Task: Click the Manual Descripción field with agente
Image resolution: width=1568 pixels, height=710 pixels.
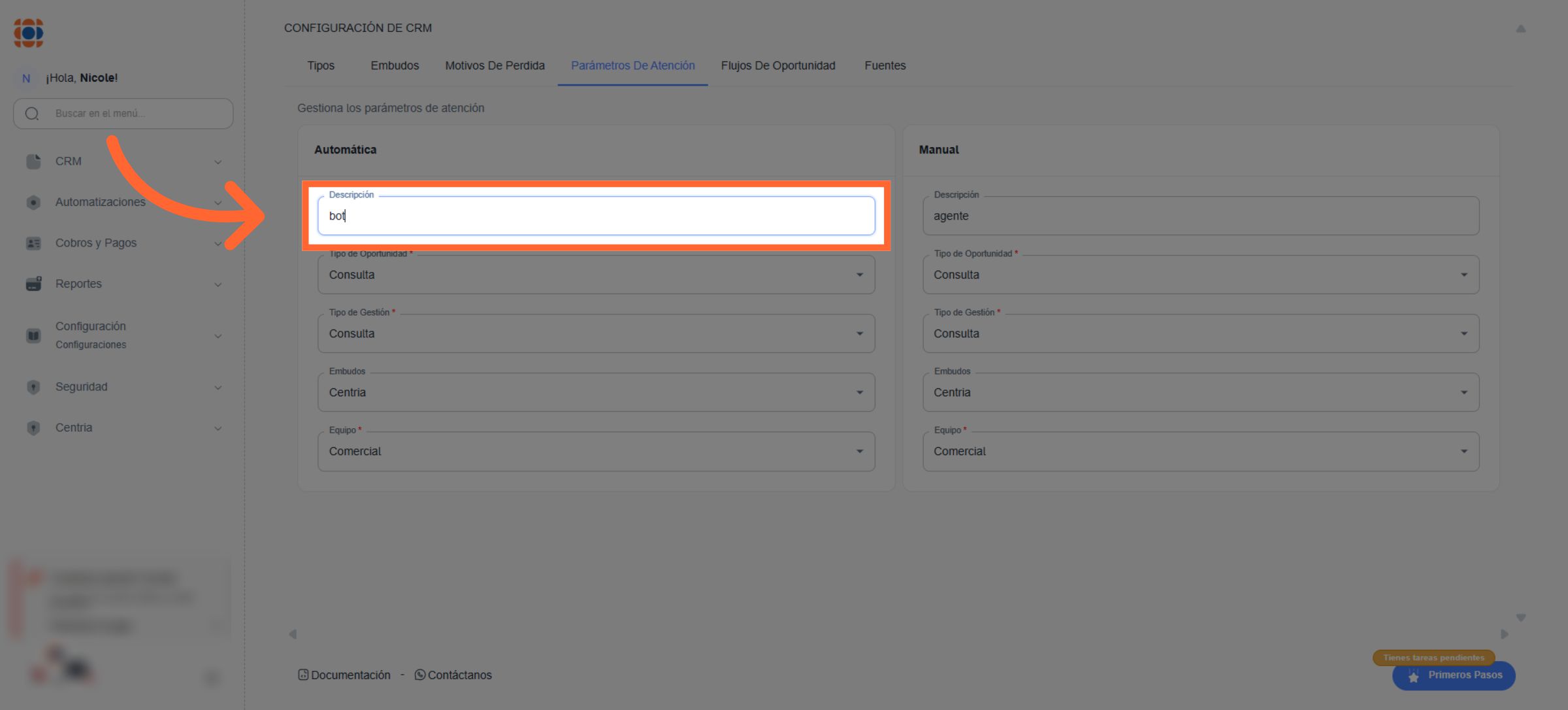Action: [1200, 216]
